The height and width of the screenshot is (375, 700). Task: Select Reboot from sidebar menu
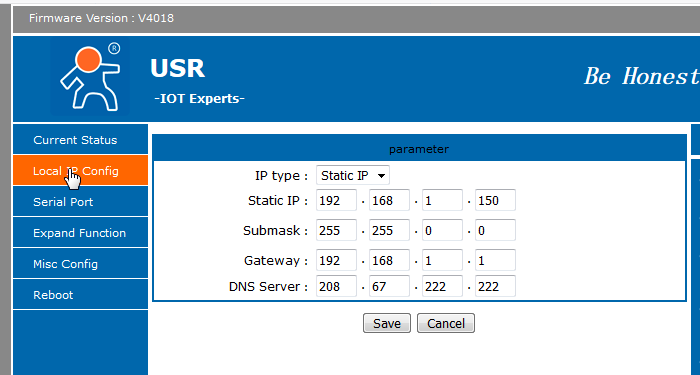coord(80,295)
